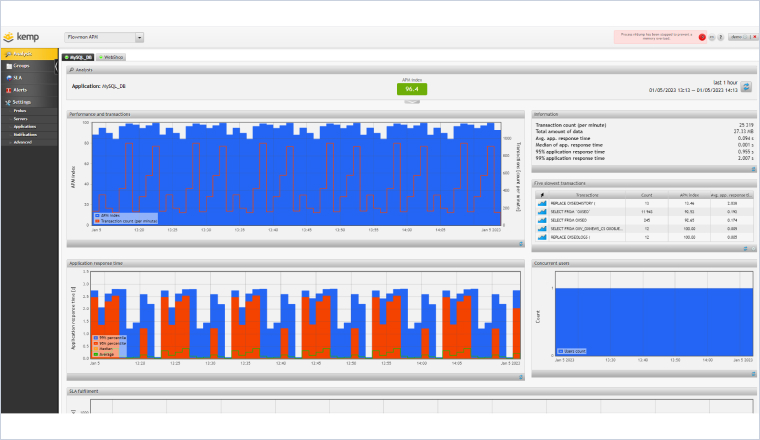This screenshot has width=760, height=440.
Task: Open Probes under Settings
Action: coord(20,110)
